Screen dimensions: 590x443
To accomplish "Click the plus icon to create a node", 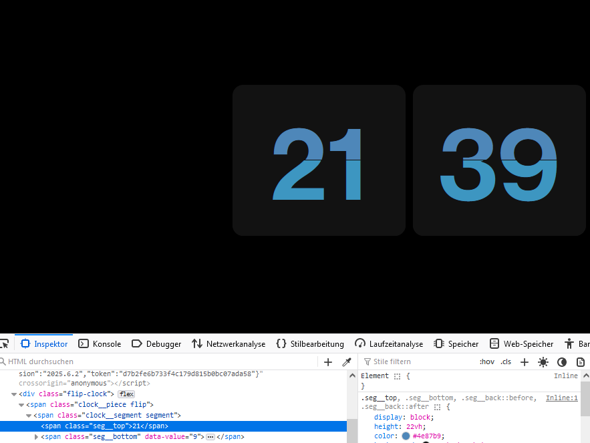I will click(x=328, y=362).
